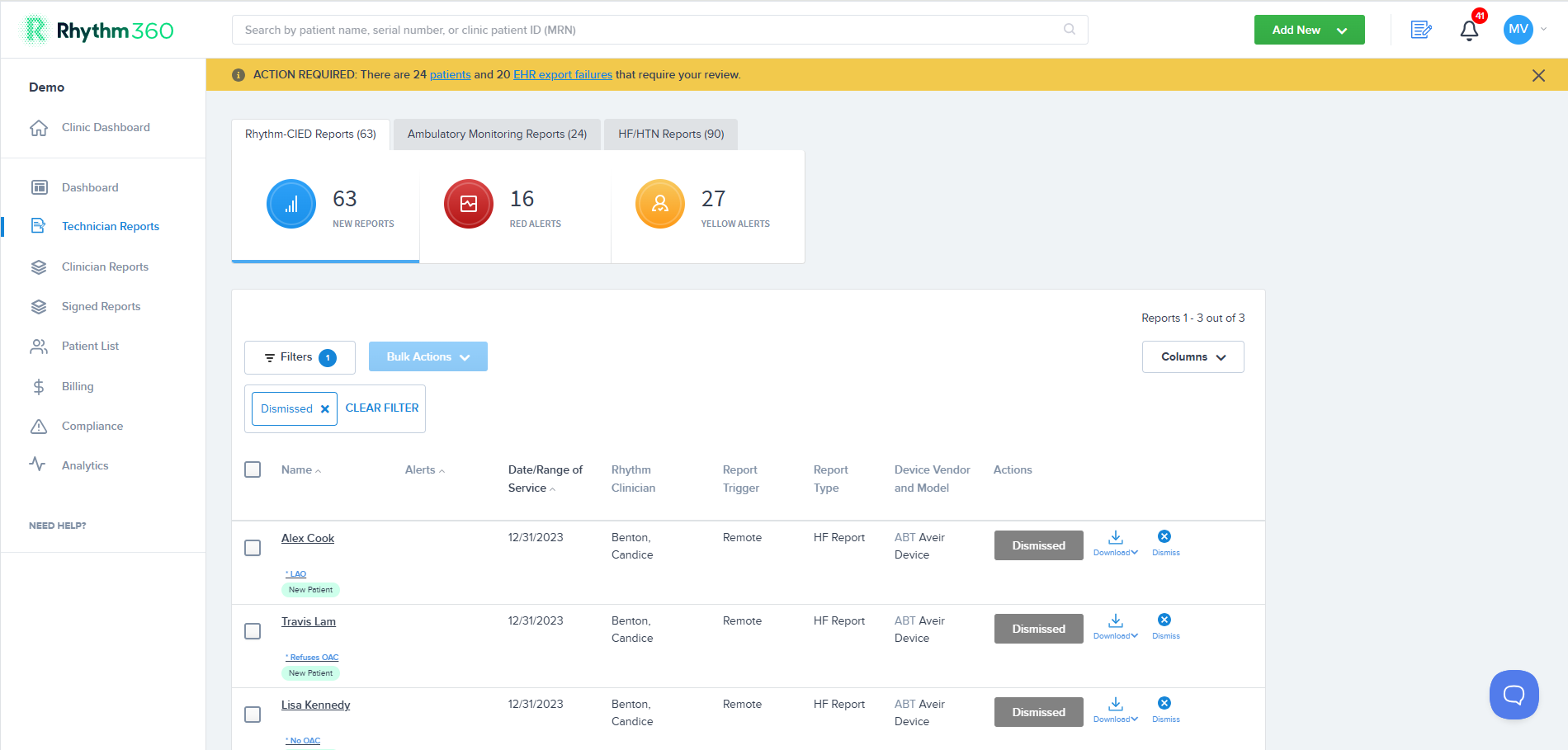This screenshot has width=1568, height=750.
Task: Click the Billing dollar icon
Action: click(x=39, y=386)
